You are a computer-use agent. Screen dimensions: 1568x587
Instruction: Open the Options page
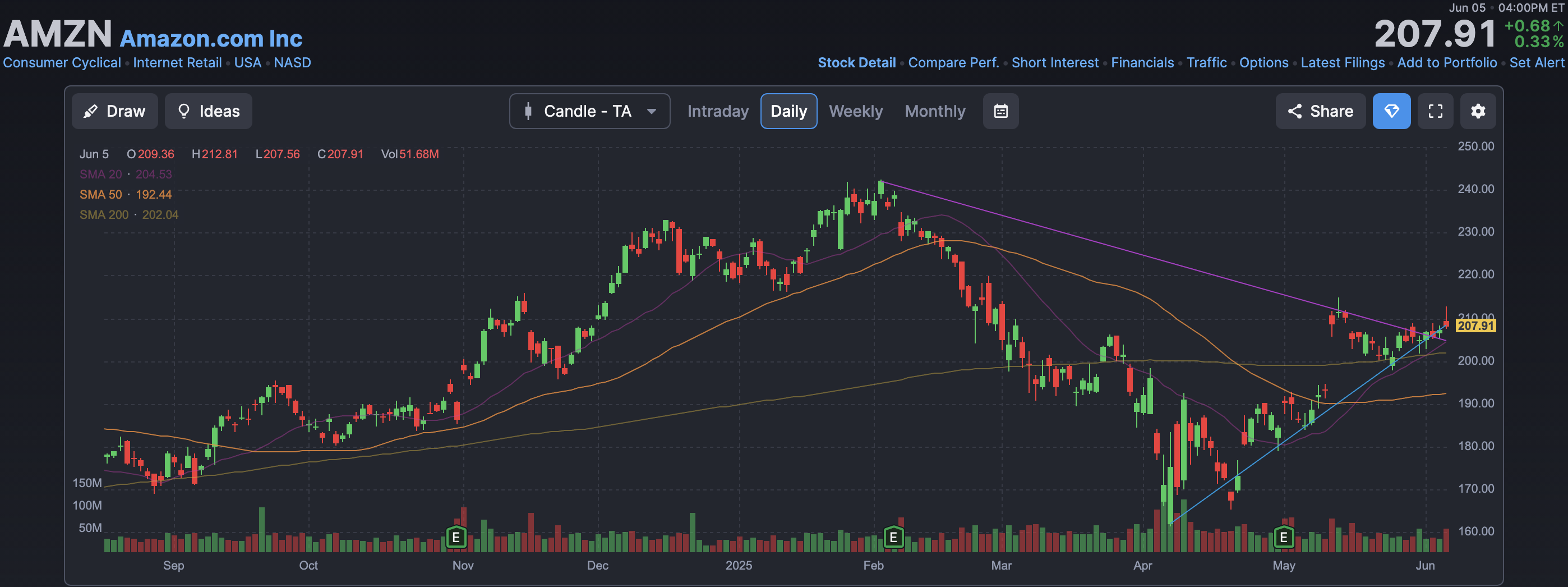point(1263,63)
